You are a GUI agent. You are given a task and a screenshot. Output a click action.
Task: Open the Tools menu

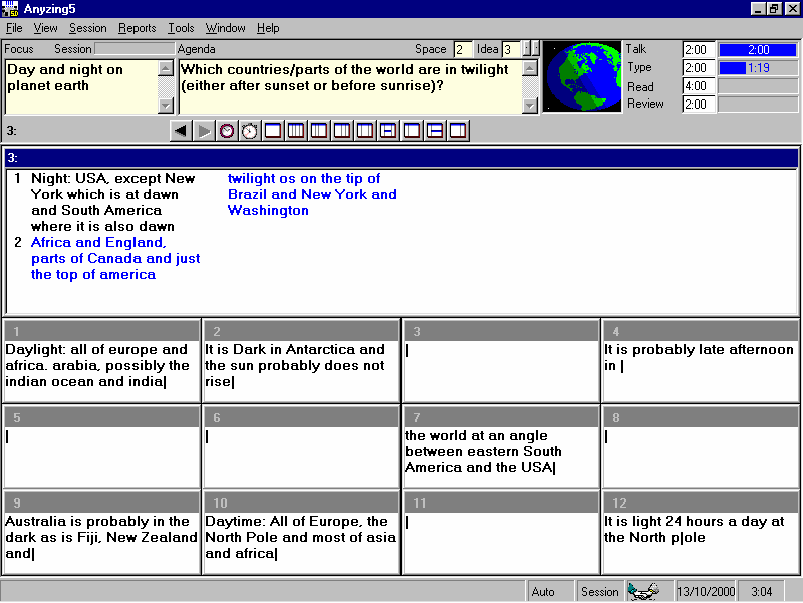(181, 28)
